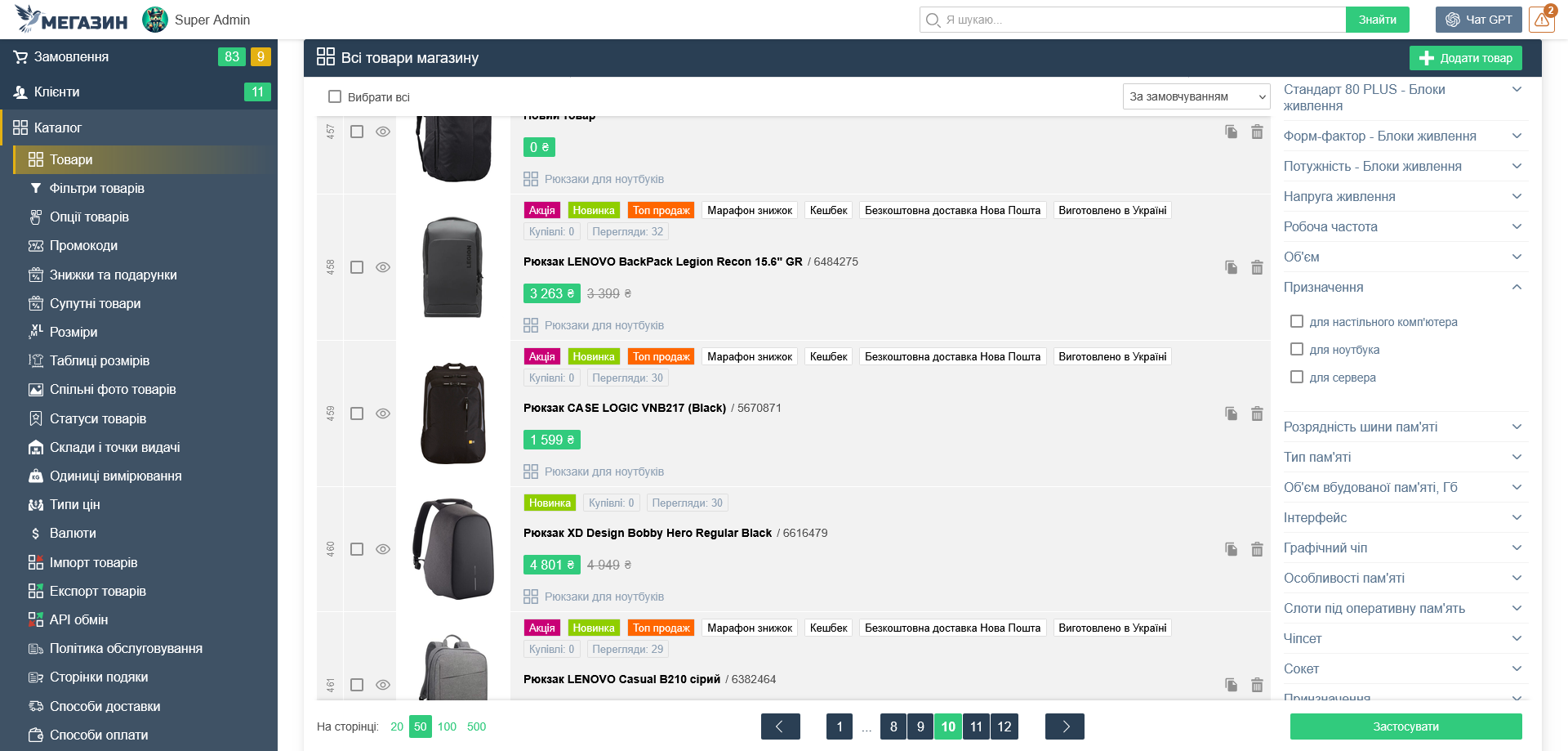Go to page 11

click(976, 726)
